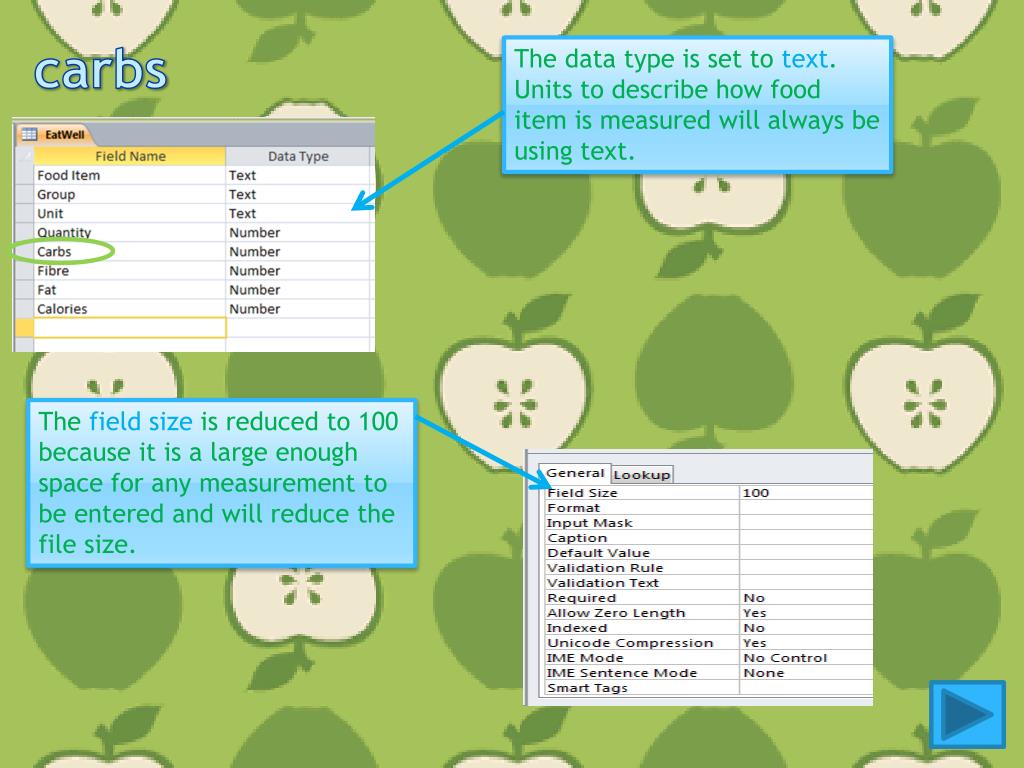Click the Format property value box
The width and height of the screenshot is (1024, 768).
click(806, 507)
